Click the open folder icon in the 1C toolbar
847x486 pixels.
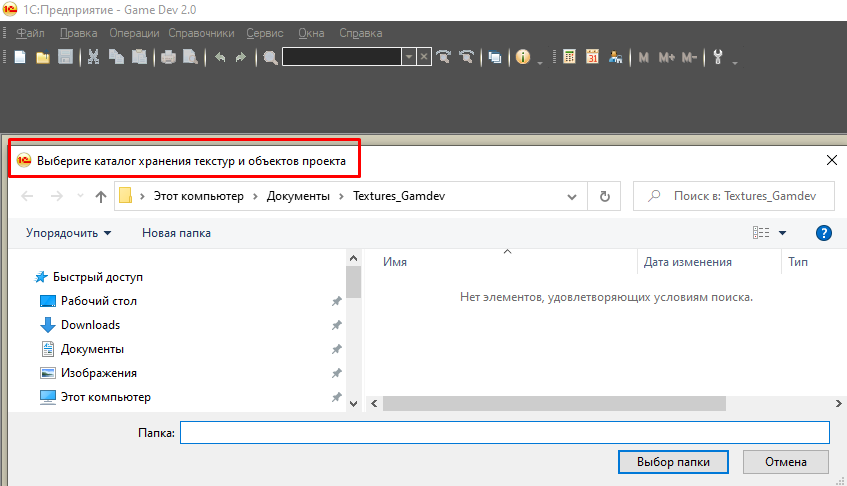43,57
